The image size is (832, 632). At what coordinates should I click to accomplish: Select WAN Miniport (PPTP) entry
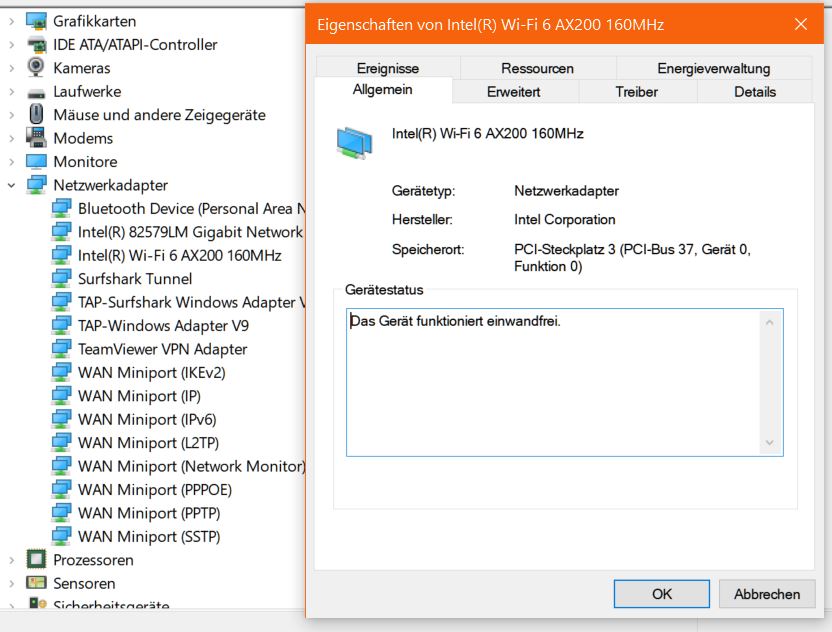click(149, 513)
